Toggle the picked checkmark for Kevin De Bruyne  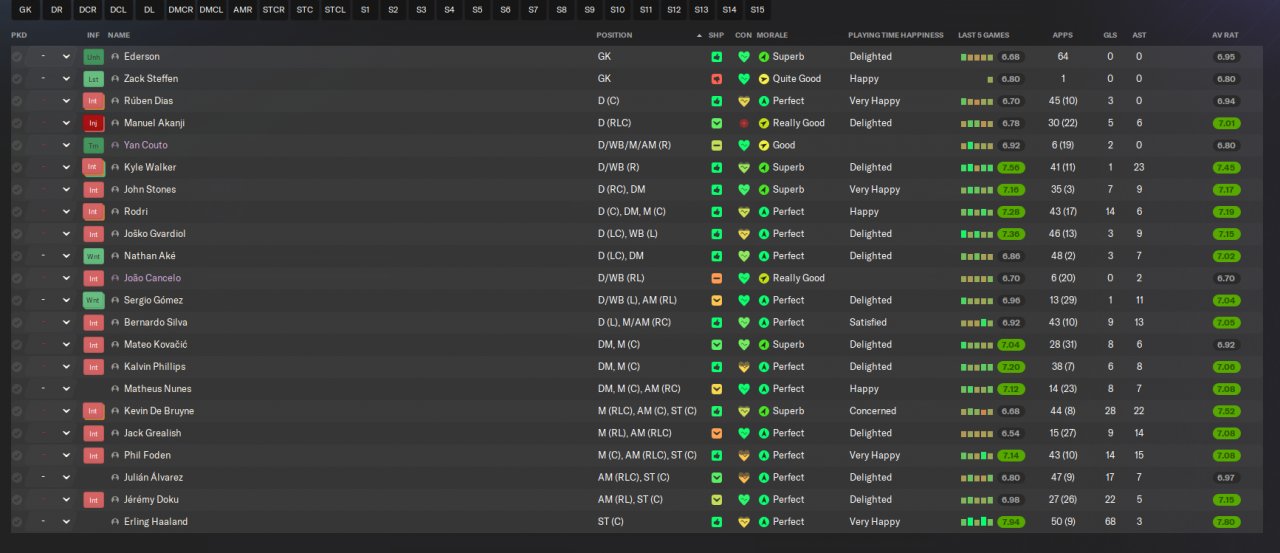click(x=16, y=411)
